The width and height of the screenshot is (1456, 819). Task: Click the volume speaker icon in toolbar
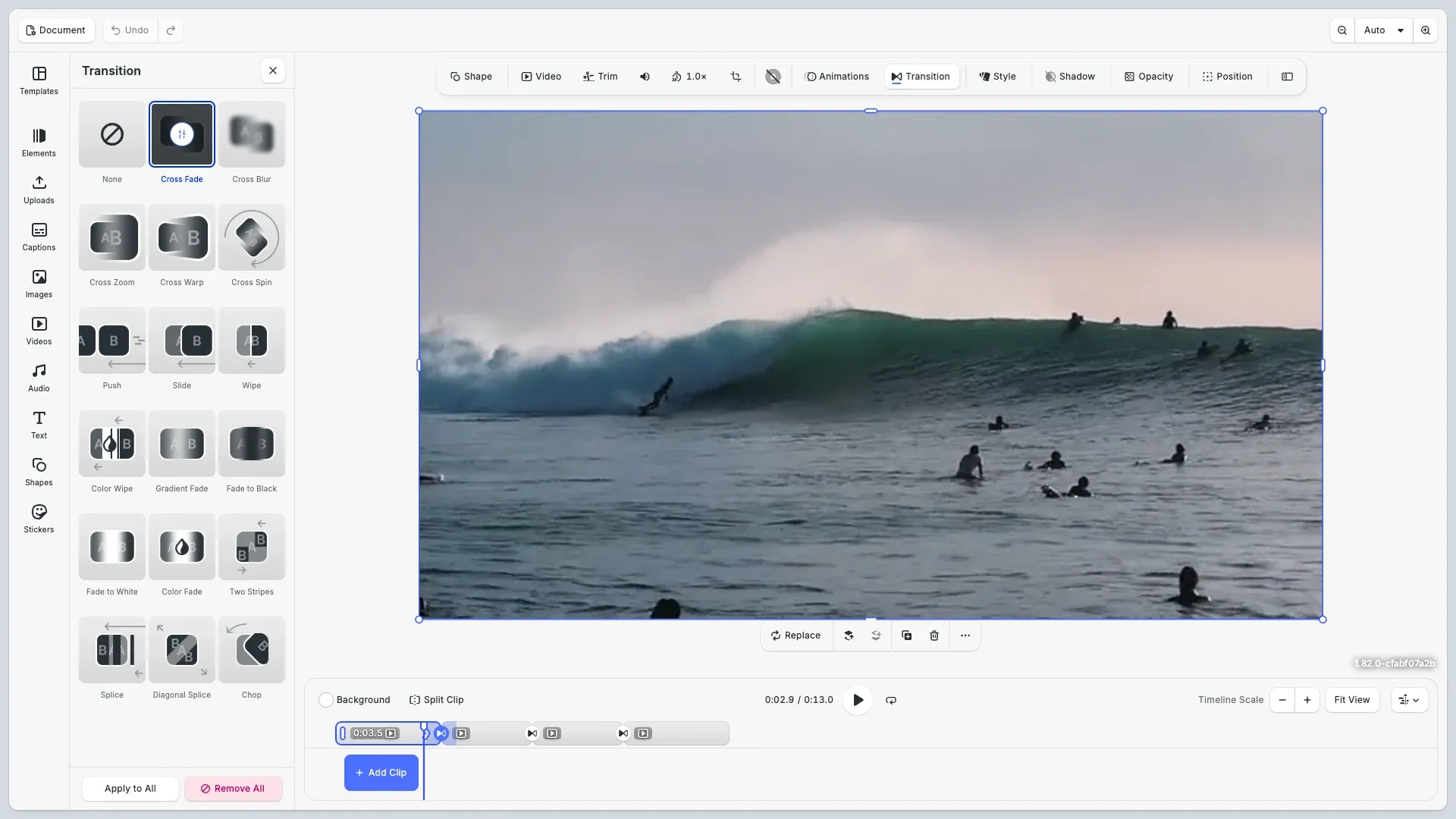(645, 77)
